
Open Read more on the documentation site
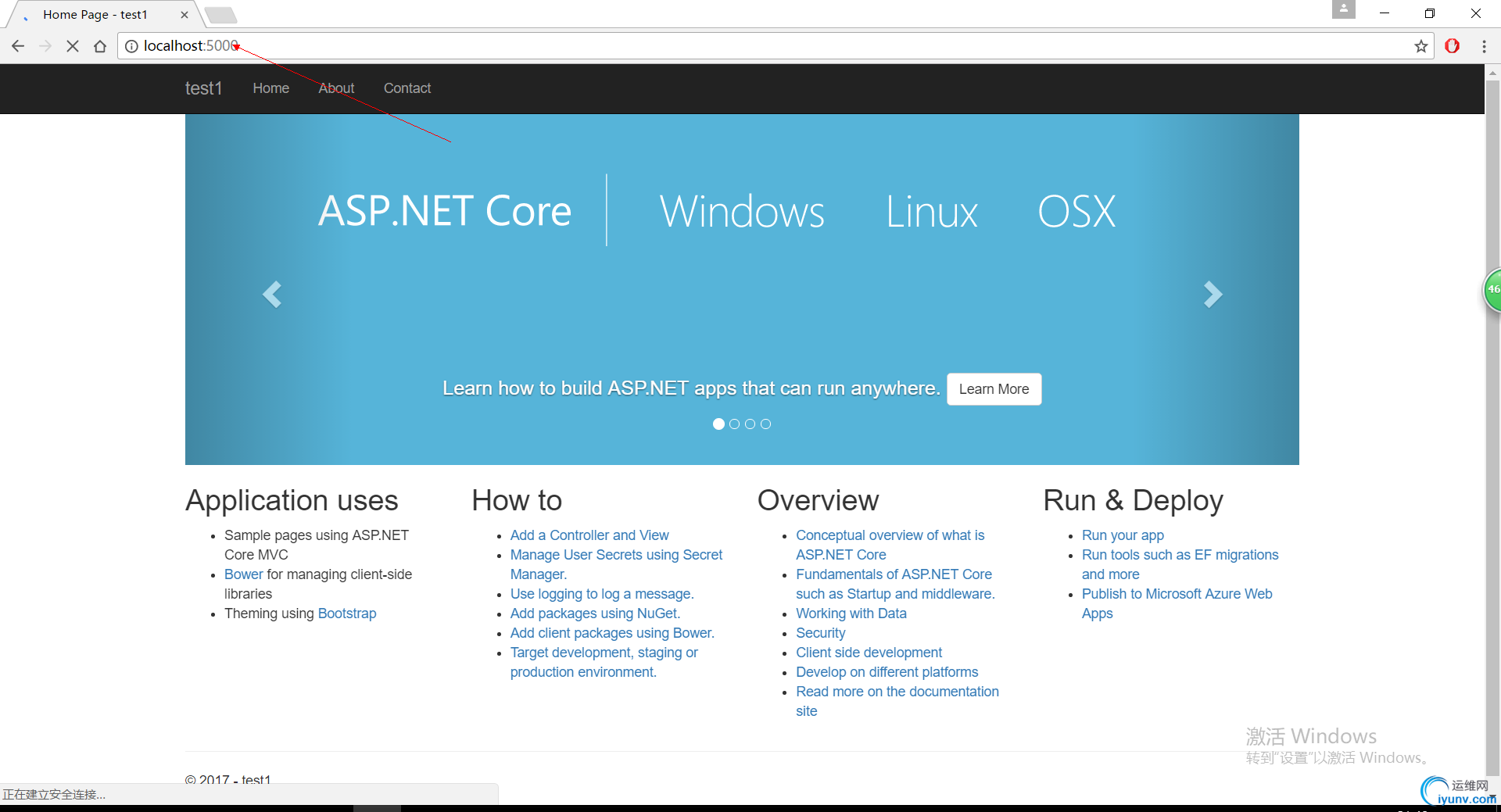[x=897, y=701]
